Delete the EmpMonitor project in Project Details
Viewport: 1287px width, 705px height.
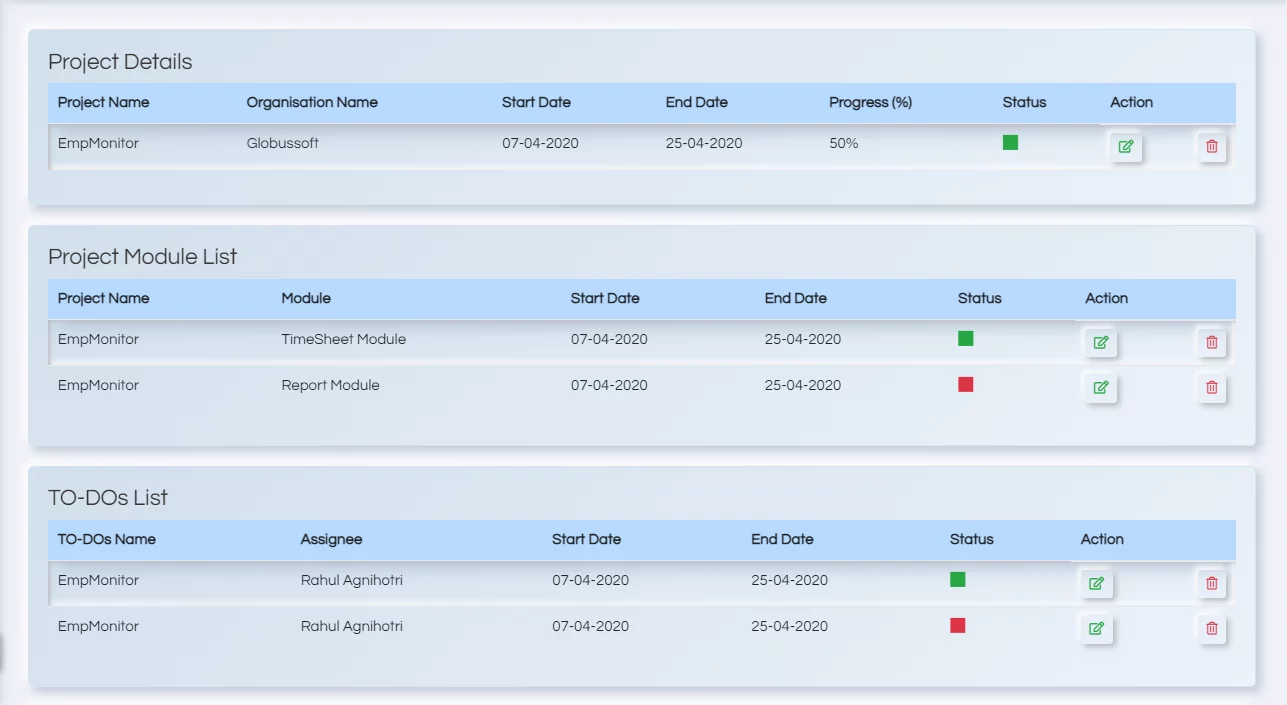click(1212, 147)
